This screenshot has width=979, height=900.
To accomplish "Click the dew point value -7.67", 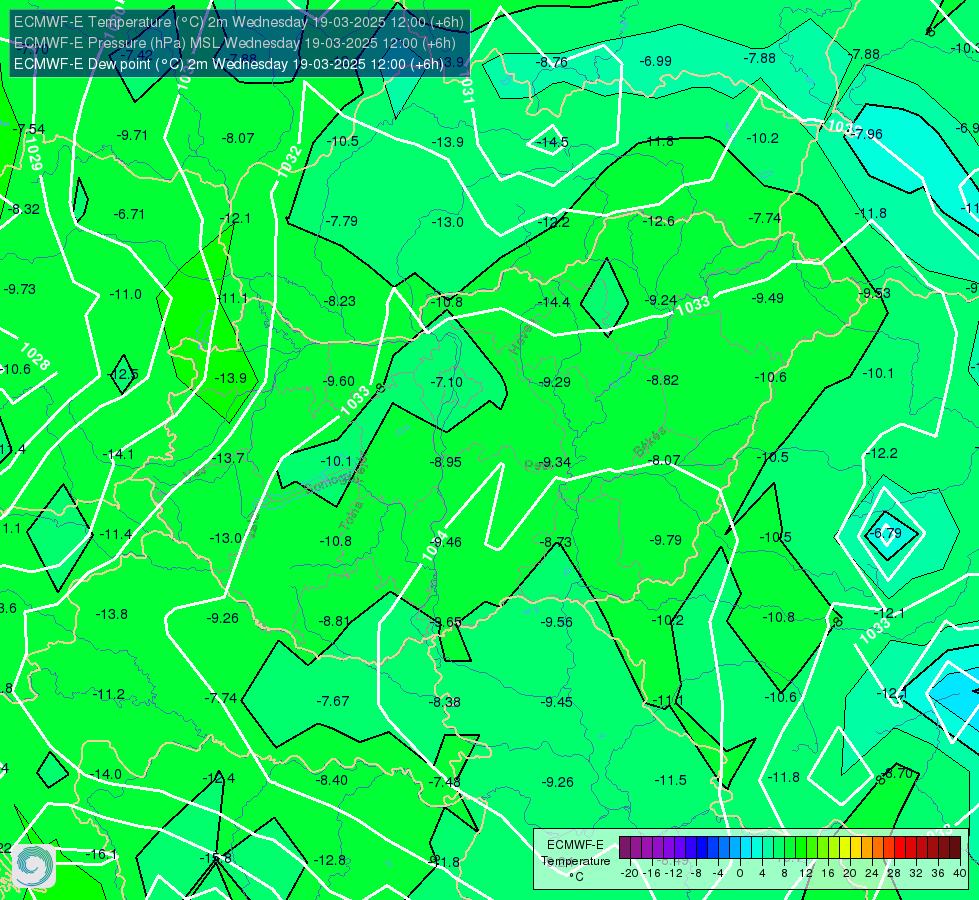I will pos(333,701).
